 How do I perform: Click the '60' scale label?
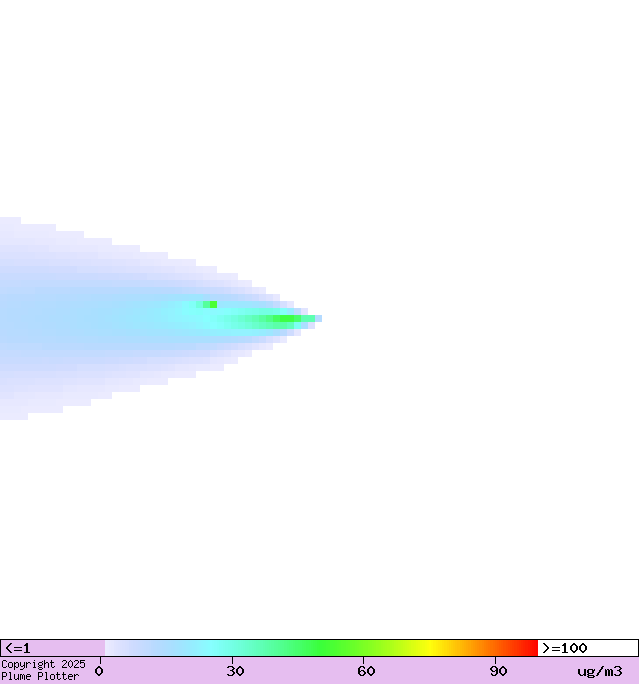pyautogui.click(x=366, y=671)
